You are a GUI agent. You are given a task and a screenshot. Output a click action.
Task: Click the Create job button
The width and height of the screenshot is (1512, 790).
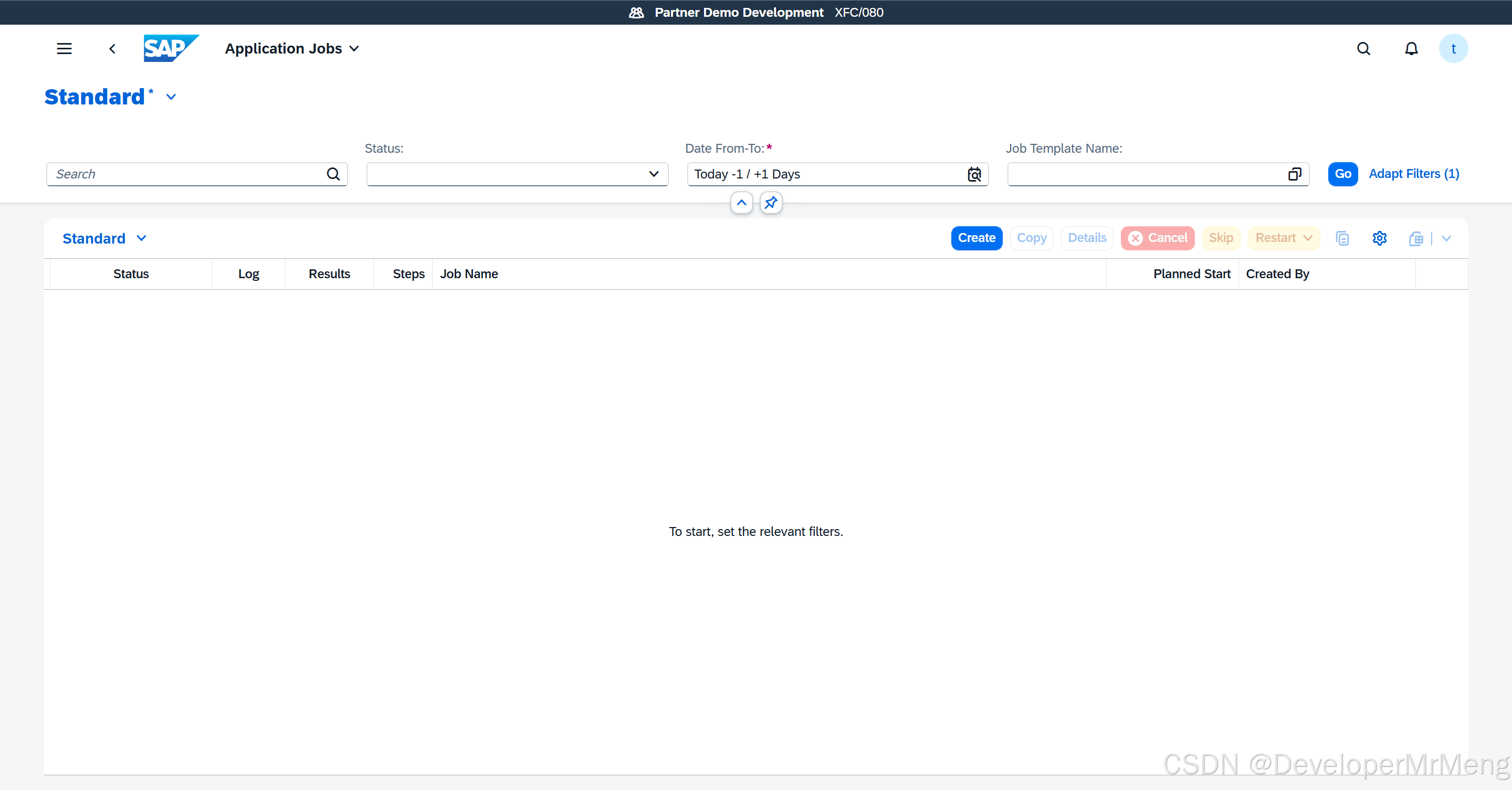(x=976, y=238)
